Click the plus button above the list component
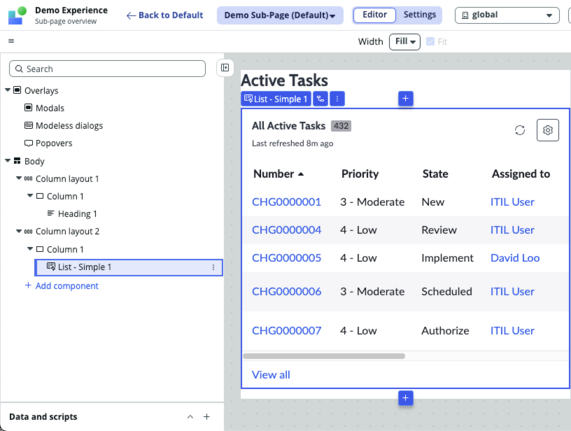The height and width of the screenshot is (431, 571). pyautogui.click(x=405, y=99)
